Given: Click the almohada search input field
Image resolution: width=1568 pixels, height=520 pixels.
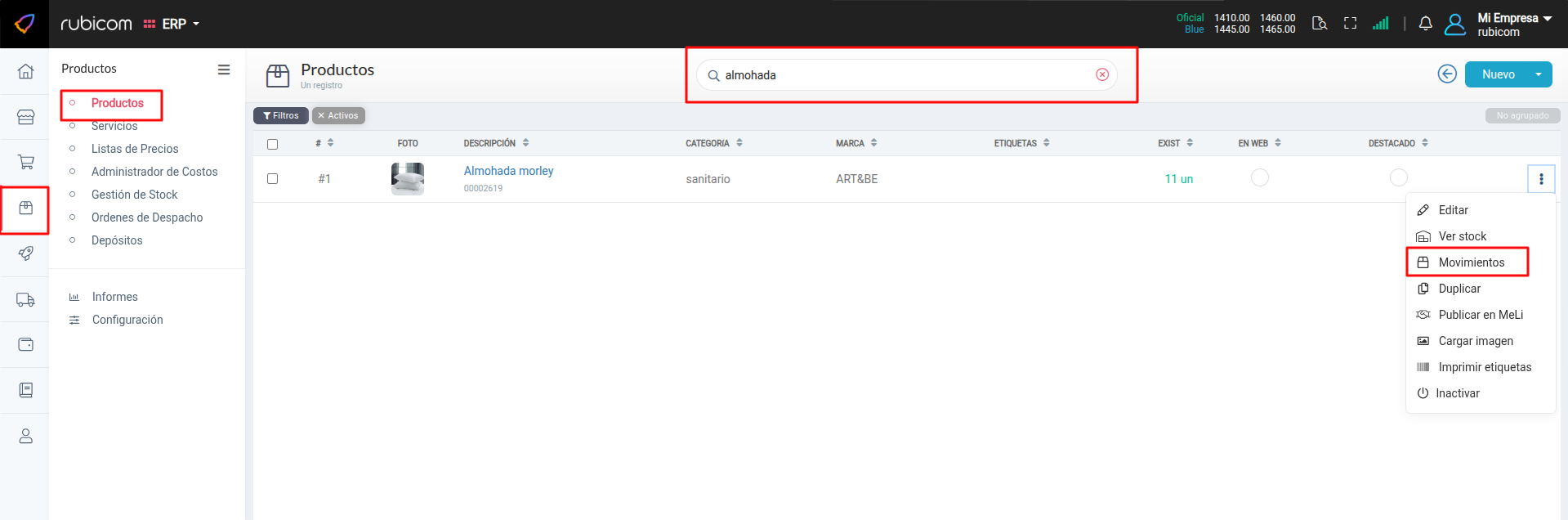Looking at the screenshot, I should coord(899,75).
